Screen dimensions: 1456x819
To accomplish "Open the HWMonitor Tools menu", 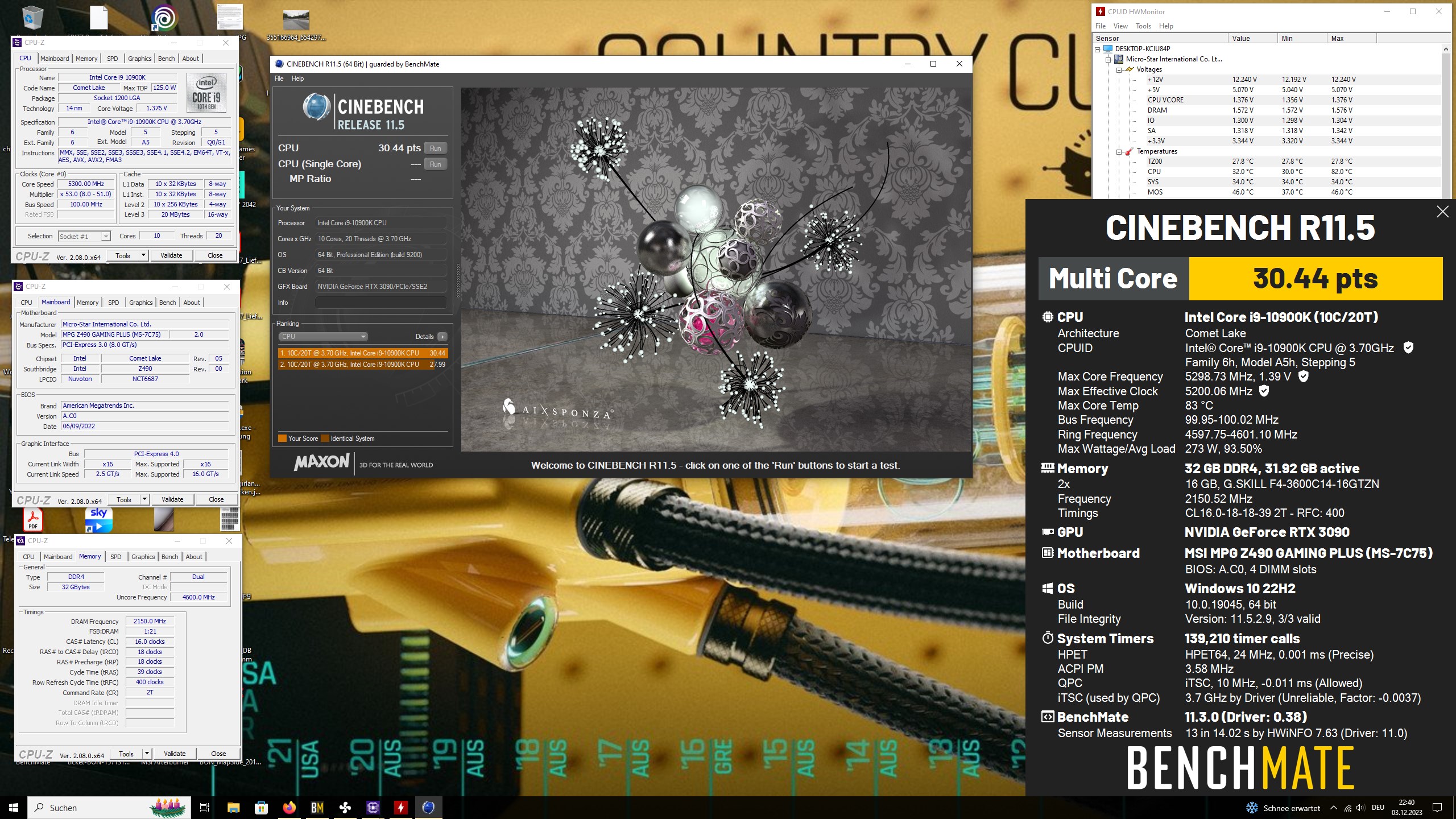I will (x=1143, y=26).
